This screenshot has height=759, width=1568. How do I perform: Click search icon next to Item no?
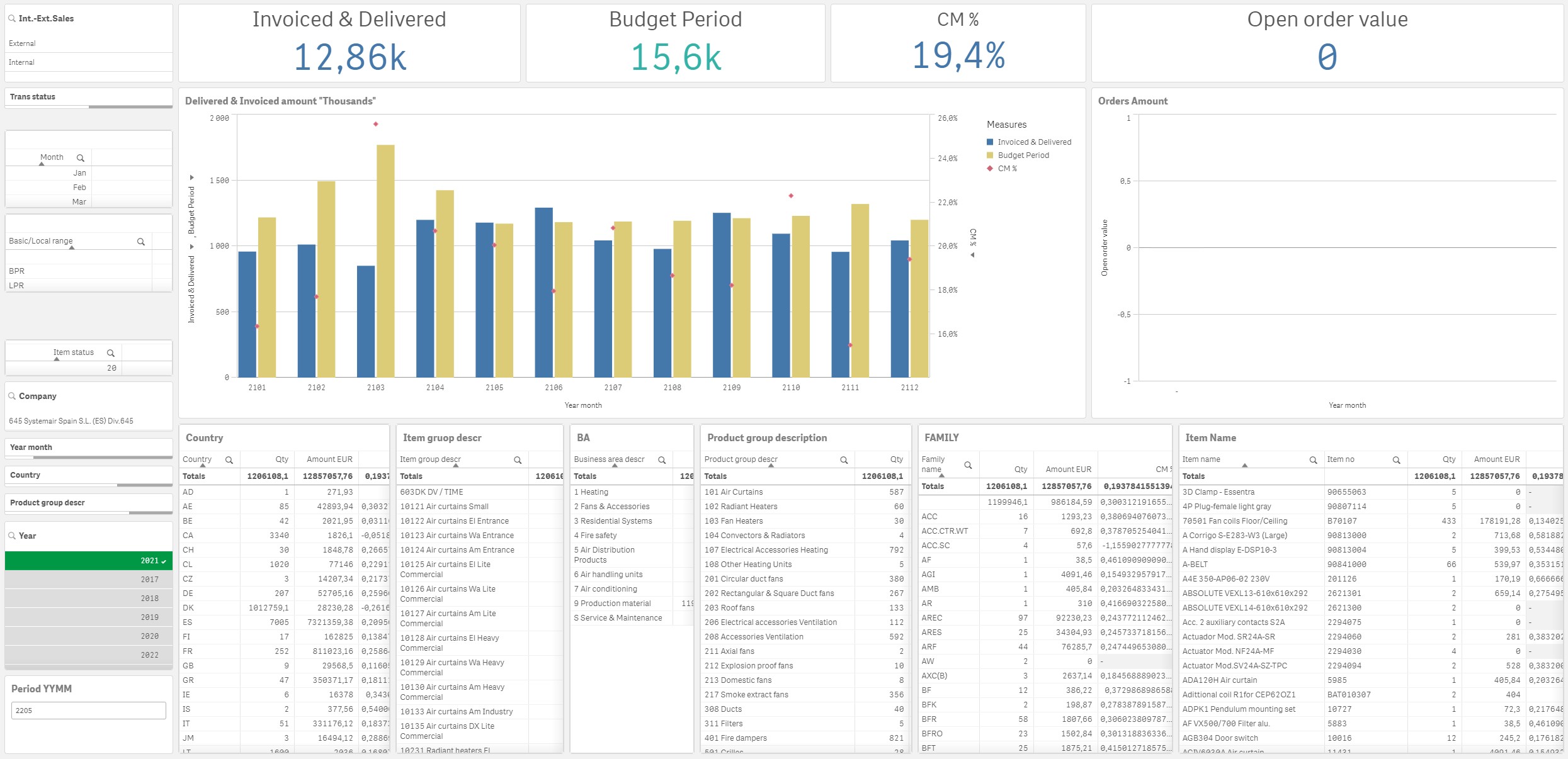1396,460
